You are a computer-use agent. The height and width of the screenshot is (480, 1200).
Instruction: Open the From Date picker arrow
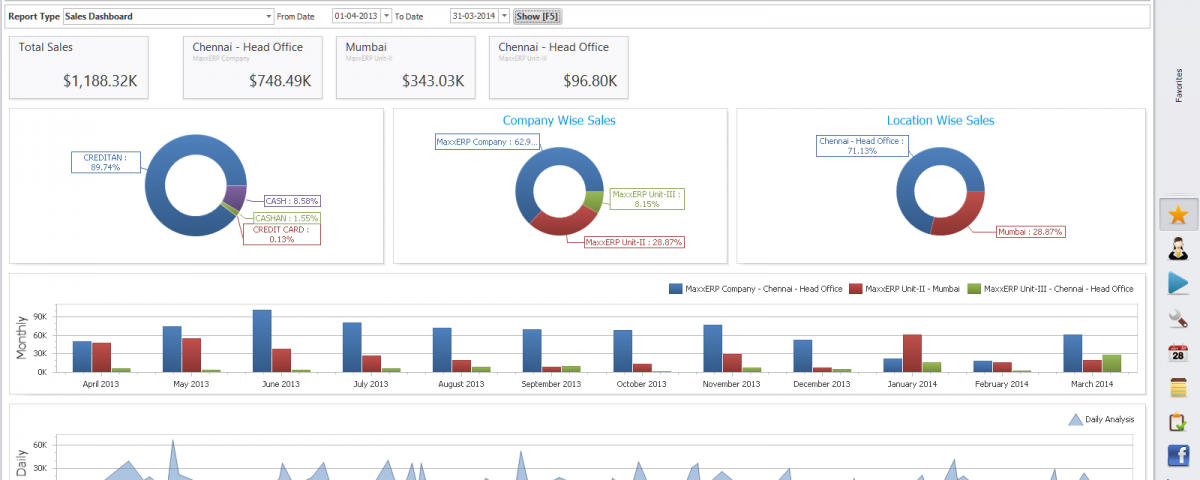pos(387,16)
